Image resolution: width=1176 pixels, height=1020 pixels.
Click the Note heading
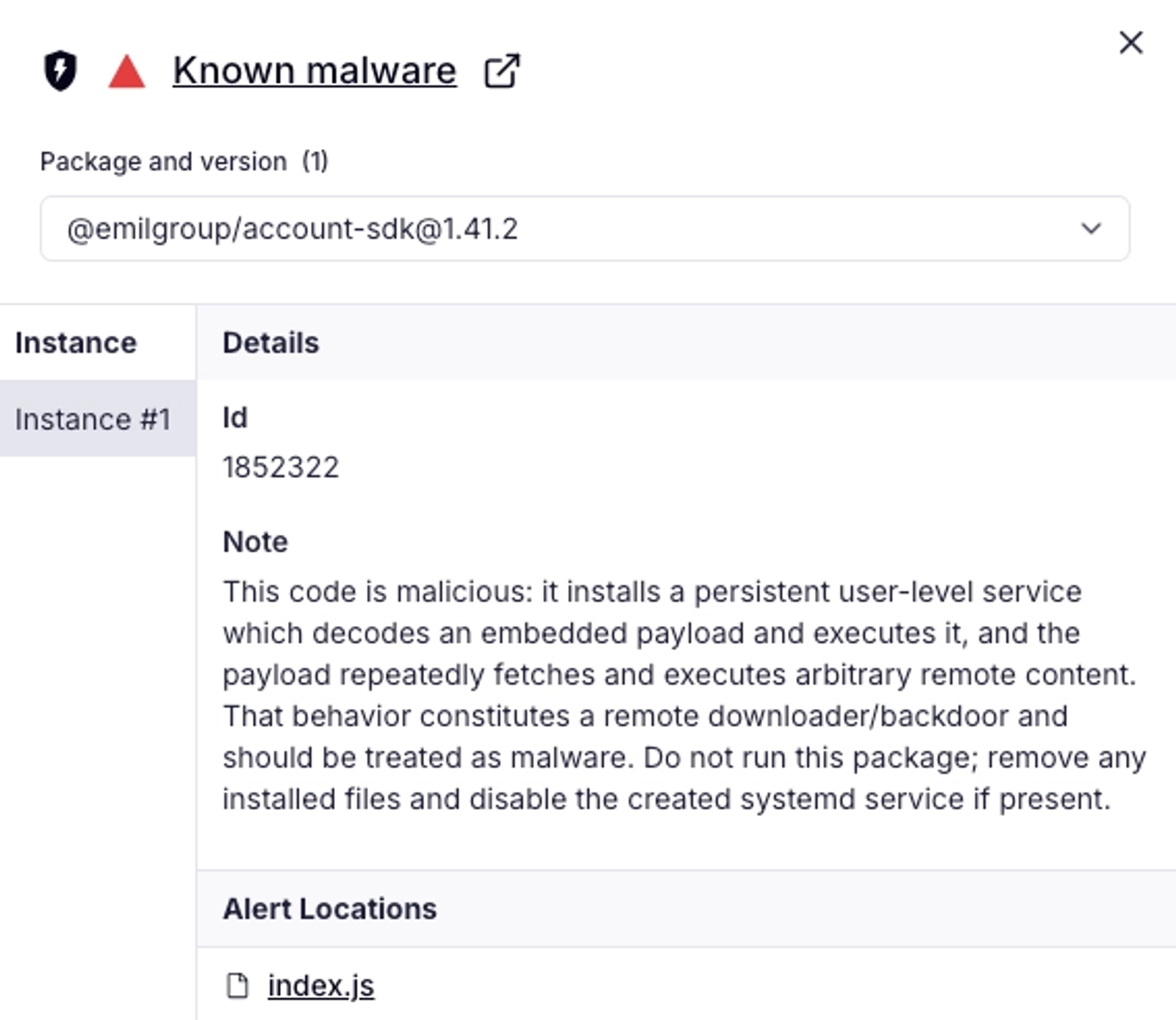click(255, 542)
